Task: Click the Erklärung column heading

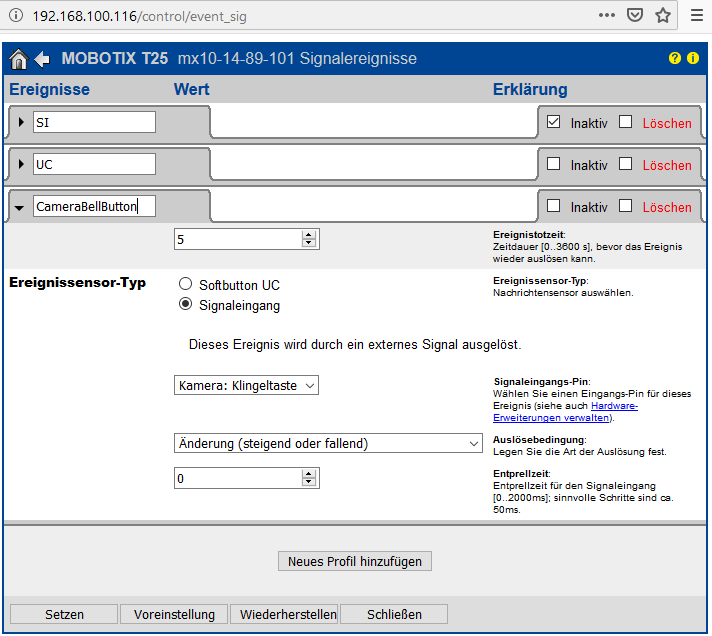Action: (x=530, y=89)
